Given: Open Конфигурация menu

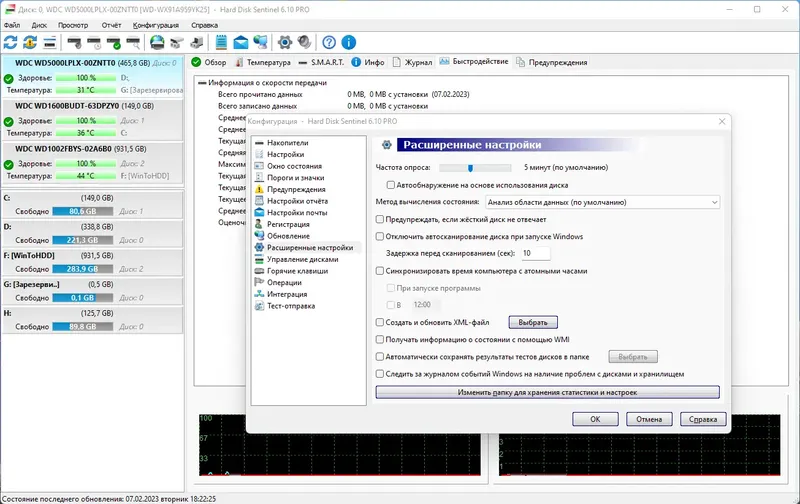Looking at the screenshot, I should click(156, 25).
